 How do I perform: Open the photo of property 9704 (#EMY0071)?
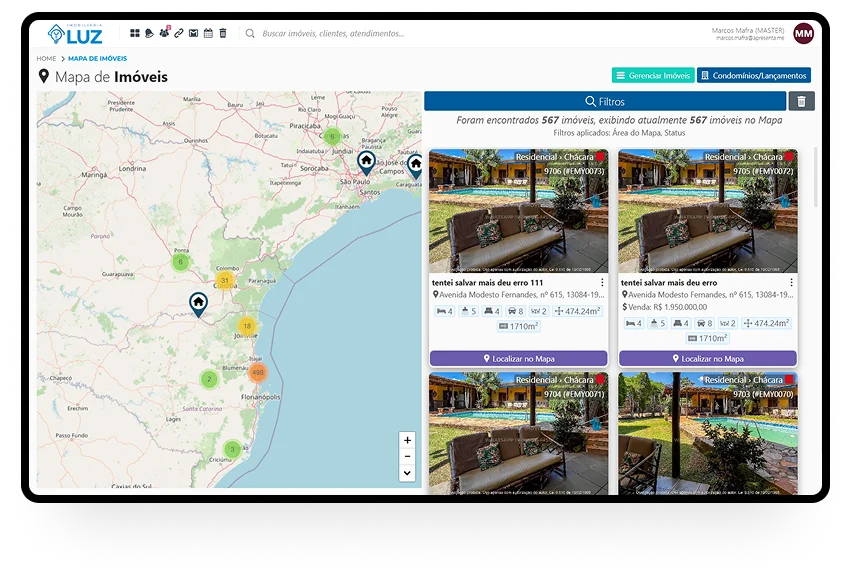pyautogui.click(x=518, y=433)
